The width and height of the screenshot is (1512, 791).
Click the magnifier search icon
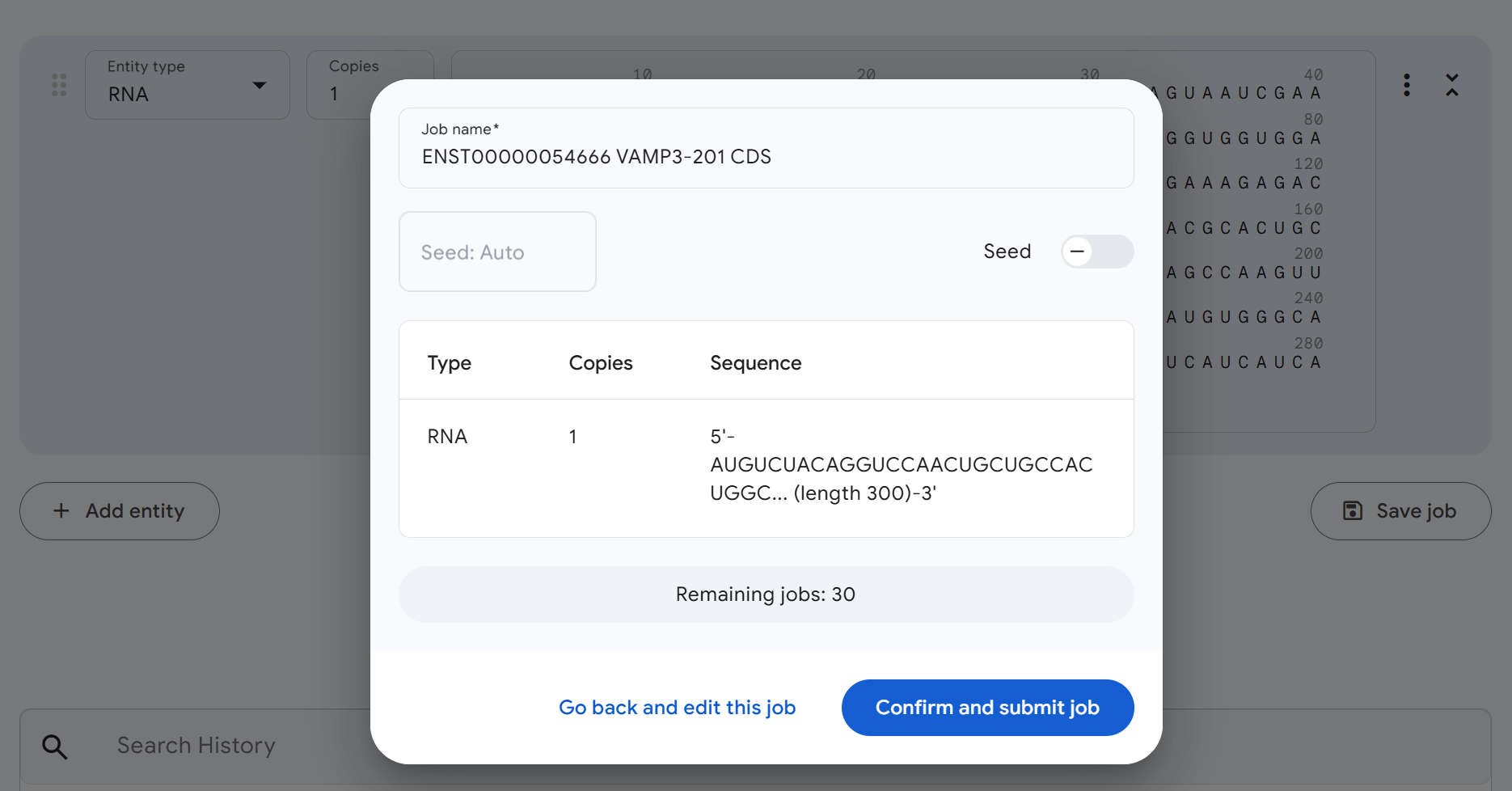click(x=55, y=747)
